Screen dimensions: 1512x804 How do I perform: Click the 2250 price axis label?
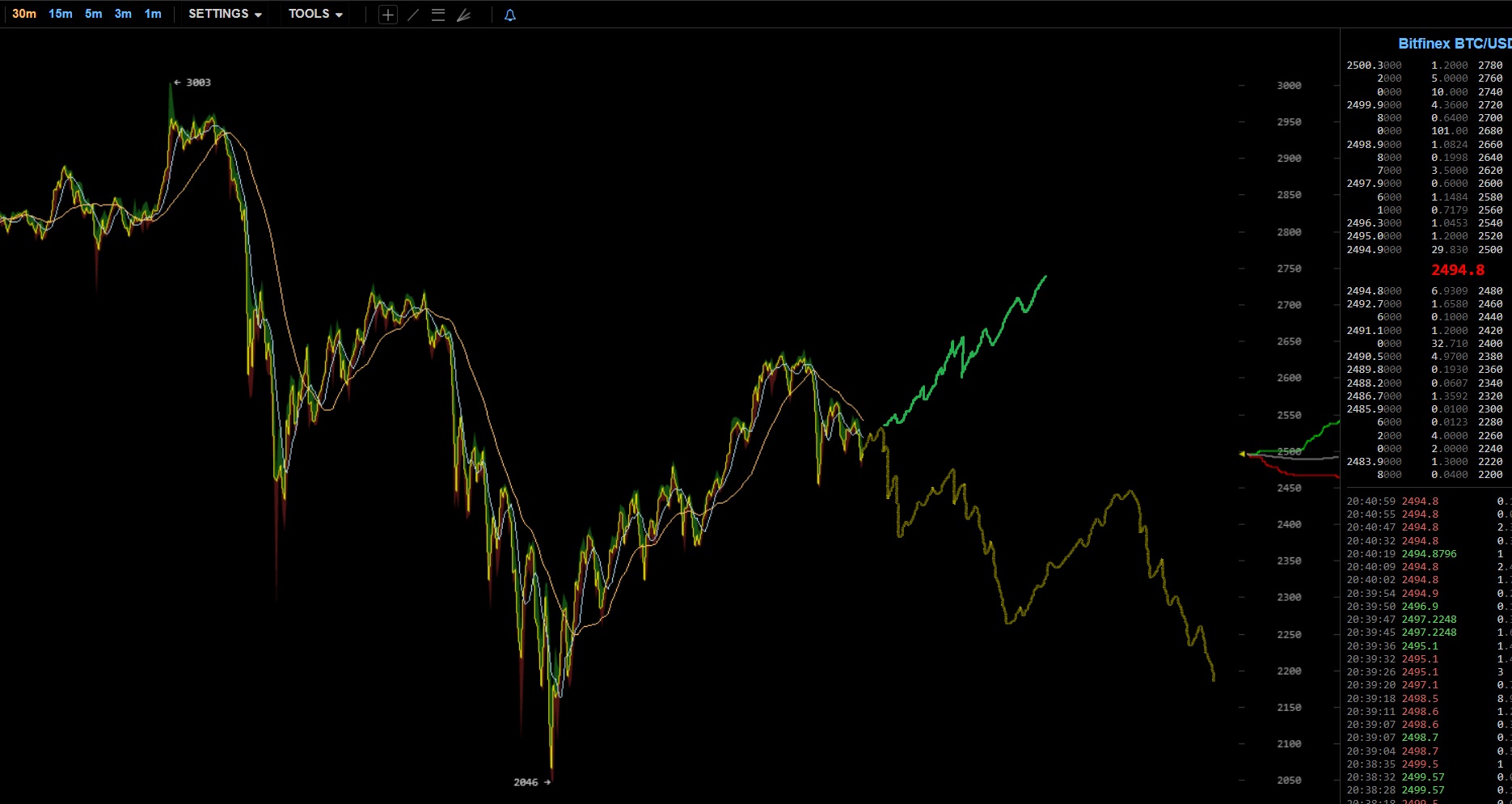[1289, 635]
